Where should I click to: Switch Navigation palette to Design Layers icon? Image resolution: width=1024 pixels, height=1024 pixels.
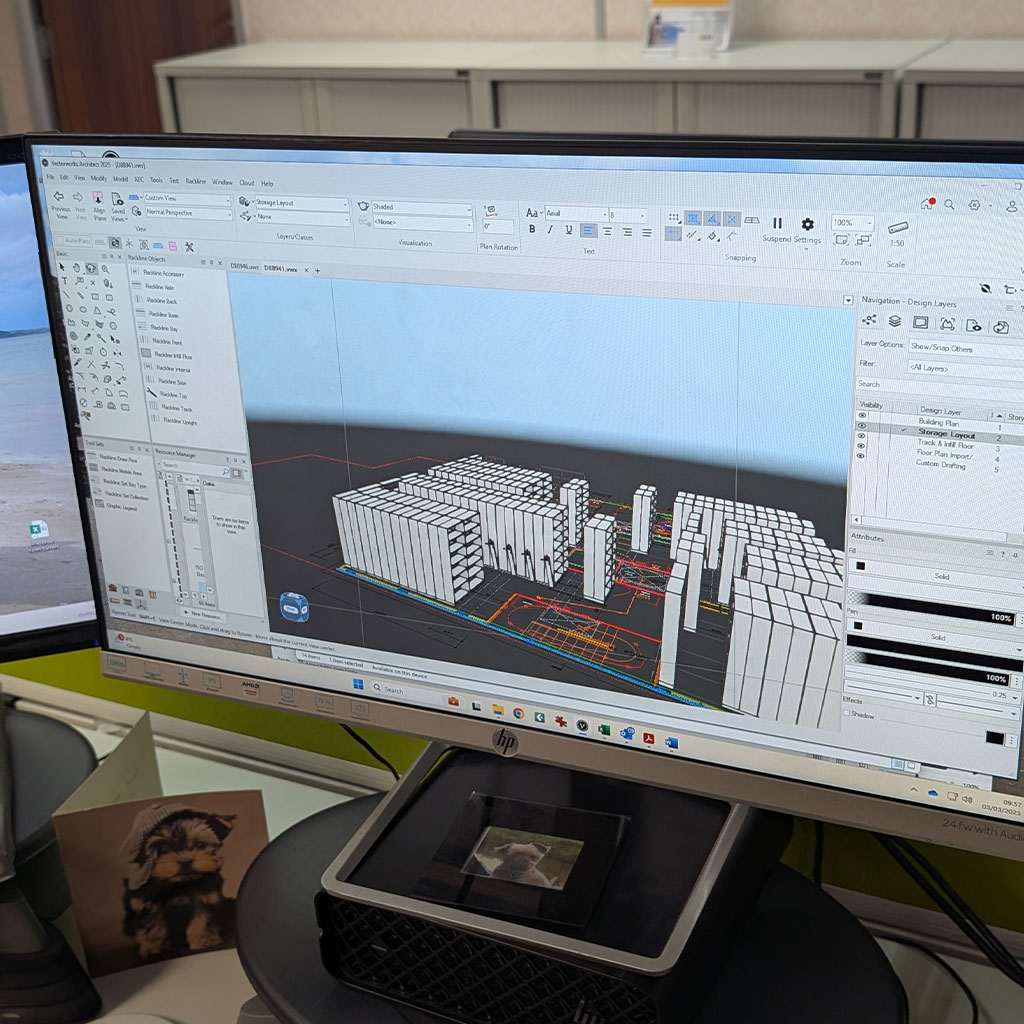(894, 321)
